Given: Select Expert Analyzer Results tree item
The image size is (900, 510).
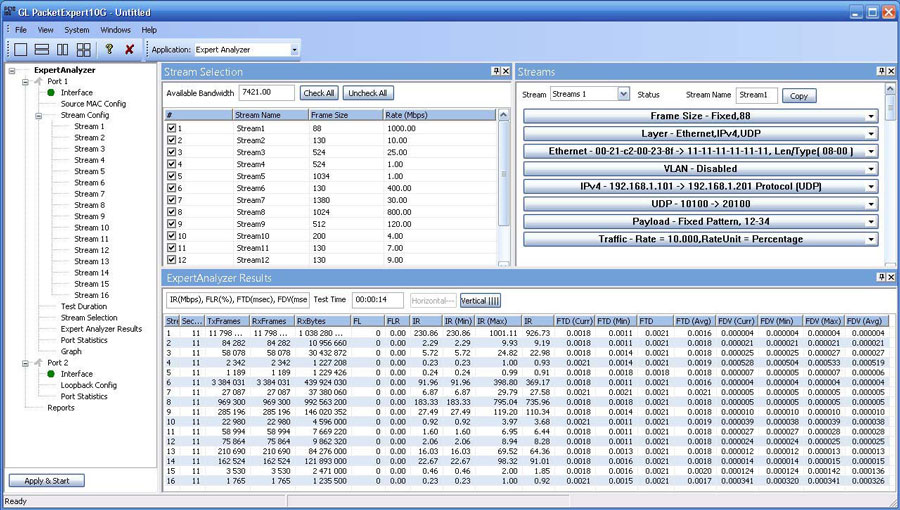Looking at the screenshot, I should [x=102, y=329].
